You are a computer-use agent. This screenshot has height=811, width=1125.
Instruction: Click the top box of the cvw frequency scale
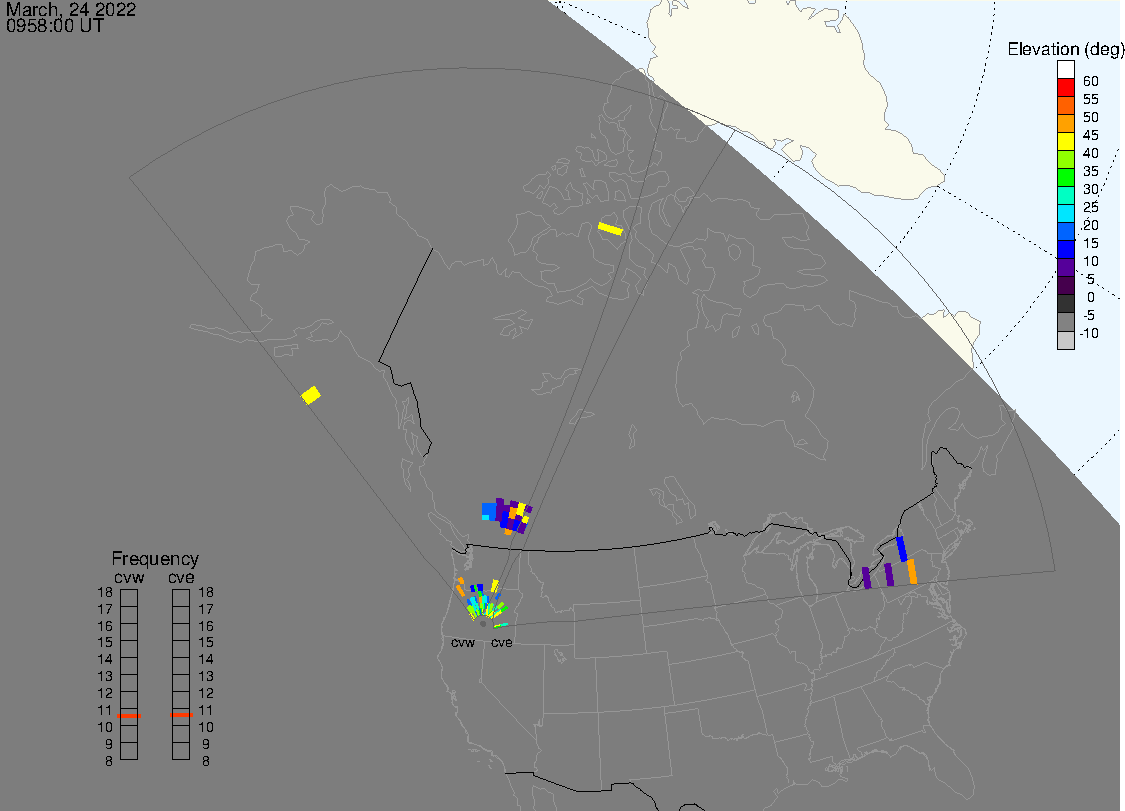tap(129, 598)
